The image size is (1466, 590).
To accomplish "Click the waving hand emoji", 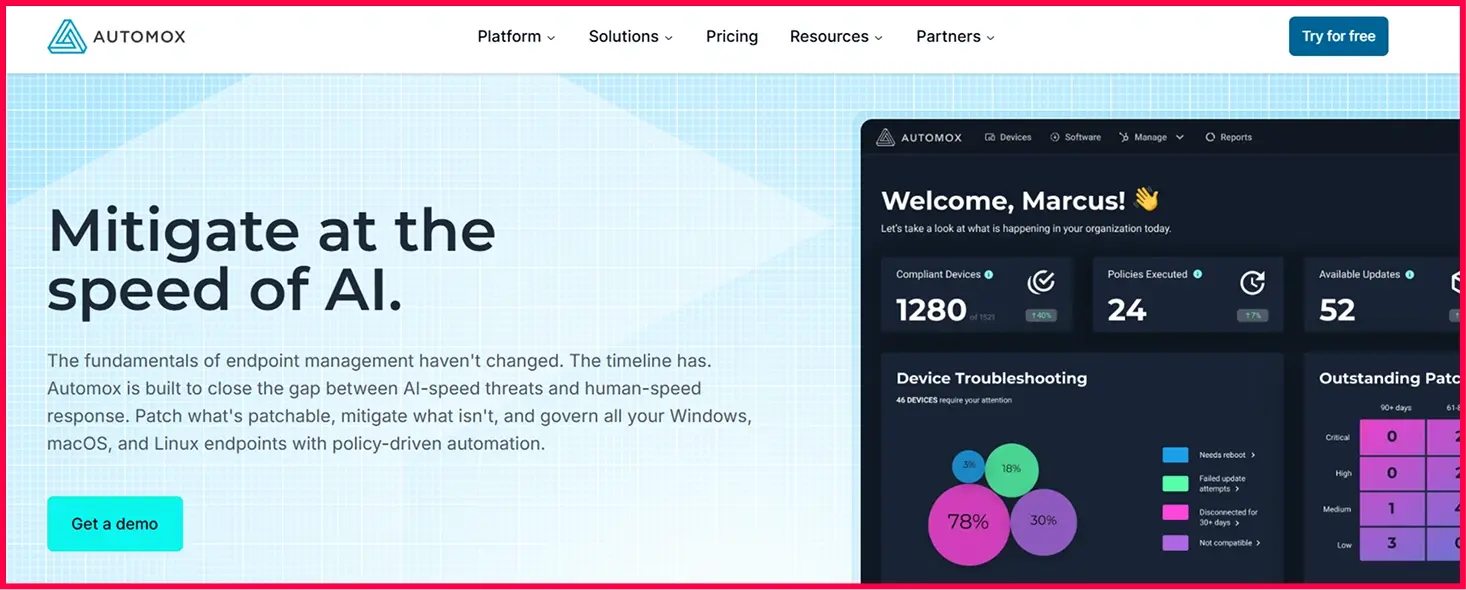I will click(x=1146, y=199).
